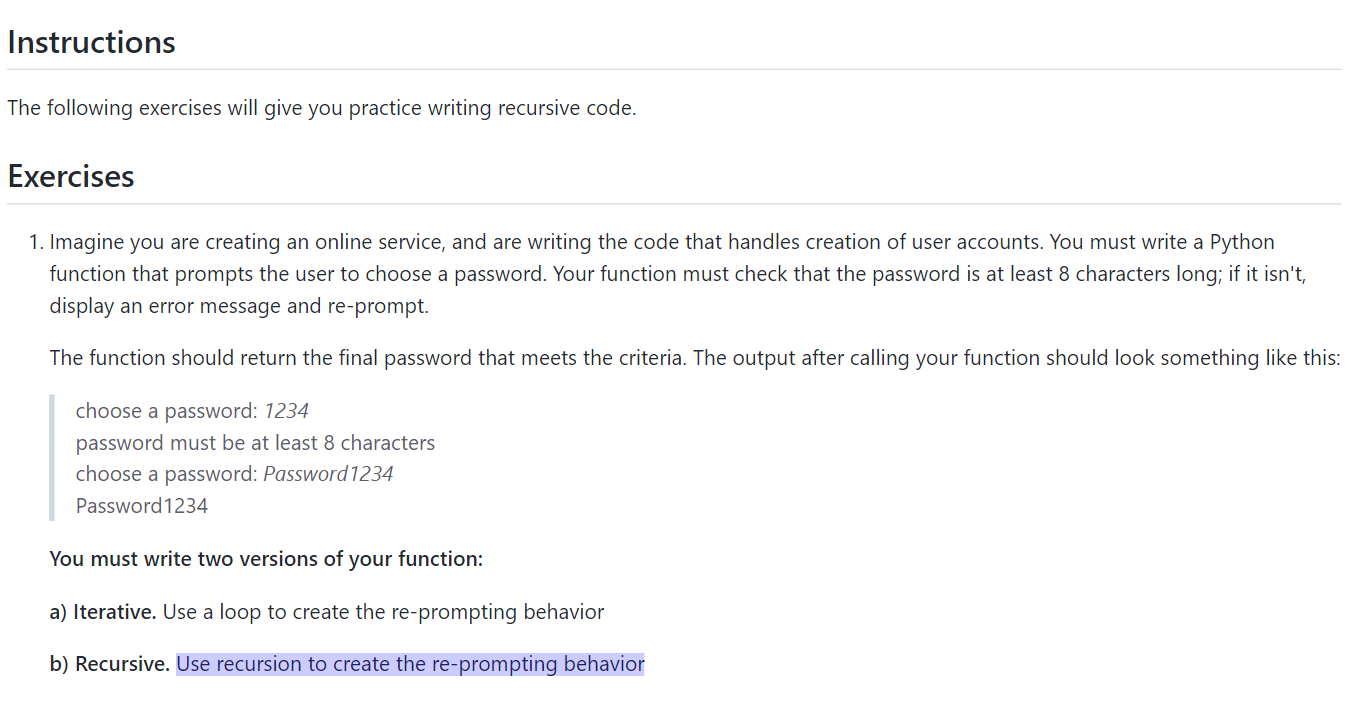Click the list number "1." of the exercise
Viewport: 1365px width, 713px height.
[37, 242]
